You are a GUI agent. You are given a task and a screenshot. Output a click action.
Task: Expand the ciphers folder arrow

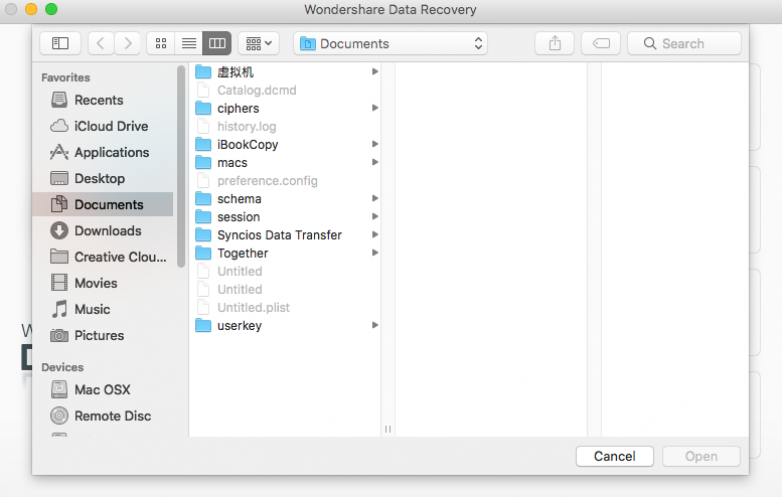(375, 108)
